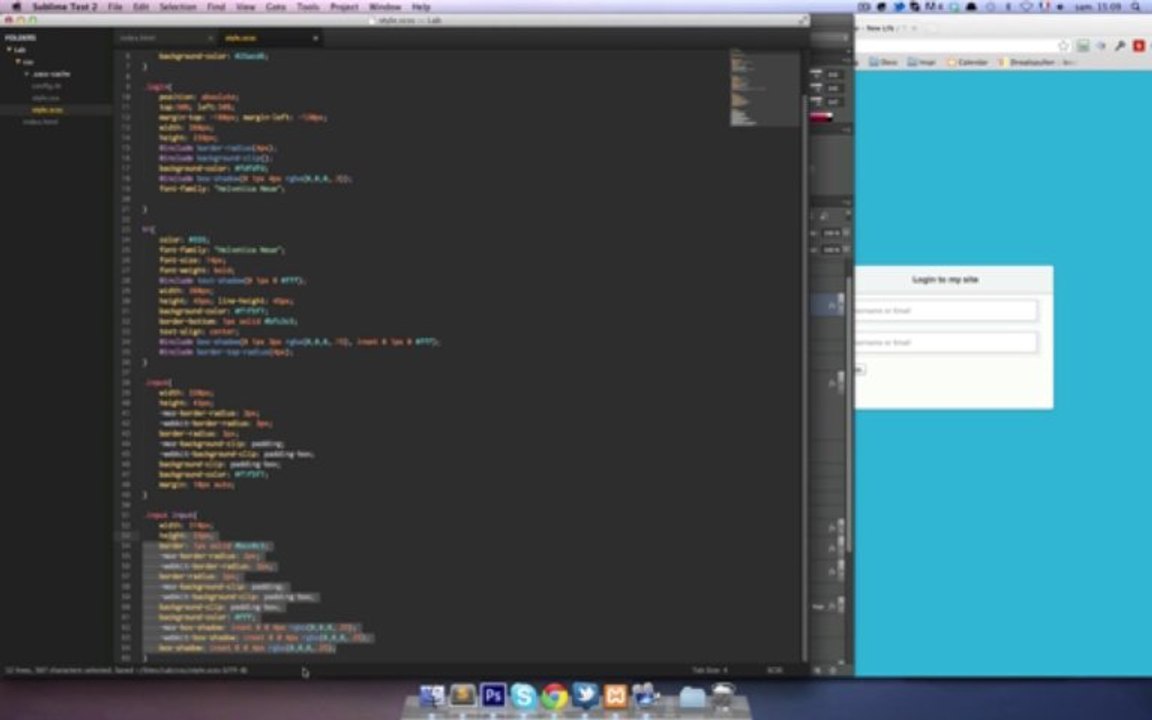Click the Sublime Text 2 application menu
Screen dimensions: 1152x720
(x=65, y=7)
